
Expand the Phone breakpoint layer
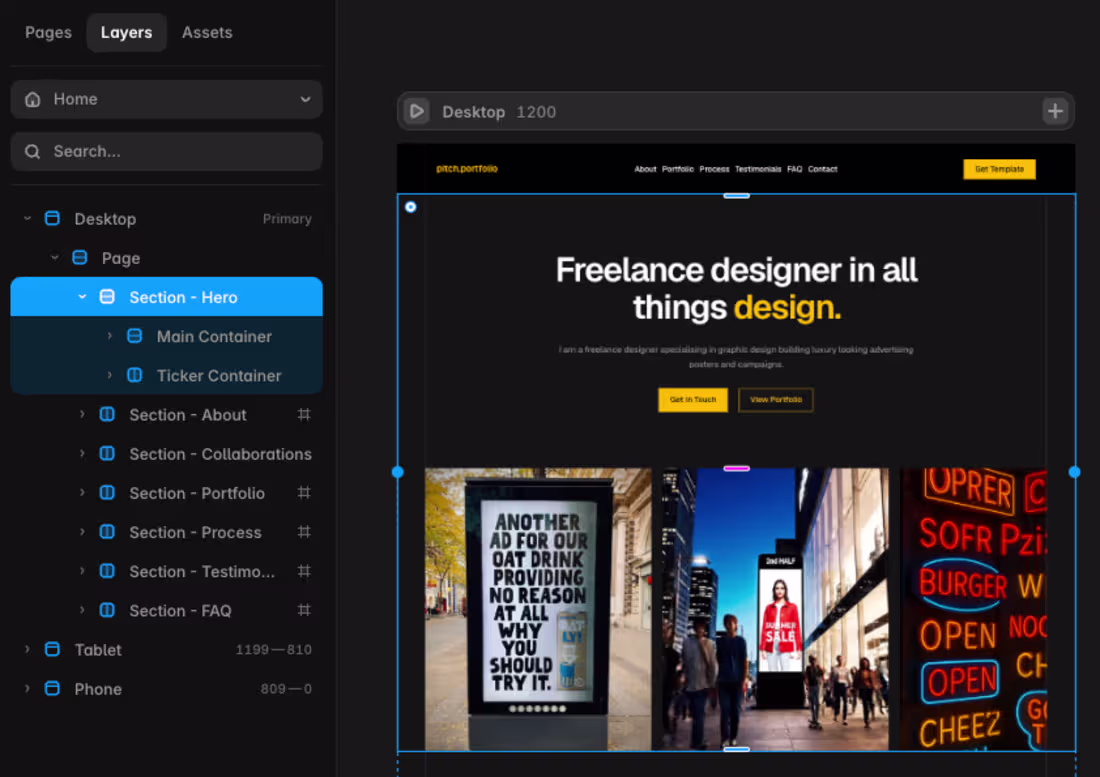click(x=27, y=689)
